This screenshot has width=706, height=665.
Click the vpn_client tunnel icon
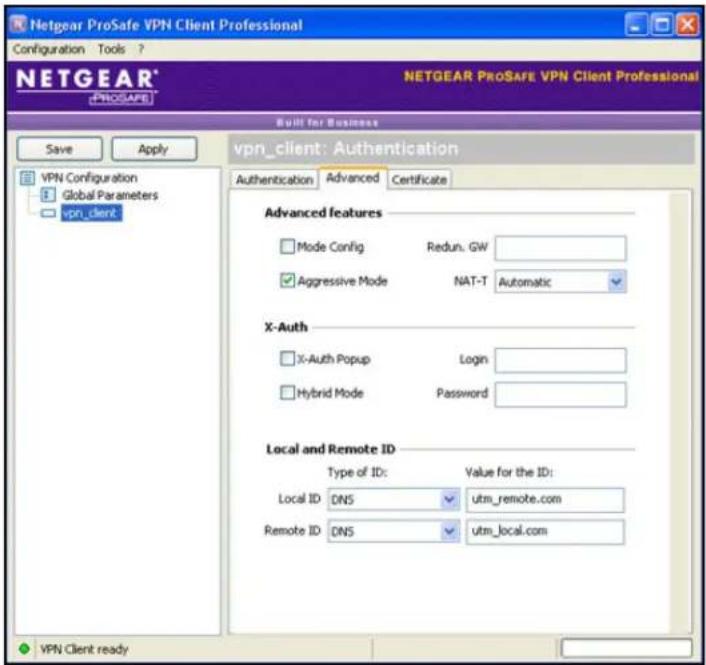(48, 213)
